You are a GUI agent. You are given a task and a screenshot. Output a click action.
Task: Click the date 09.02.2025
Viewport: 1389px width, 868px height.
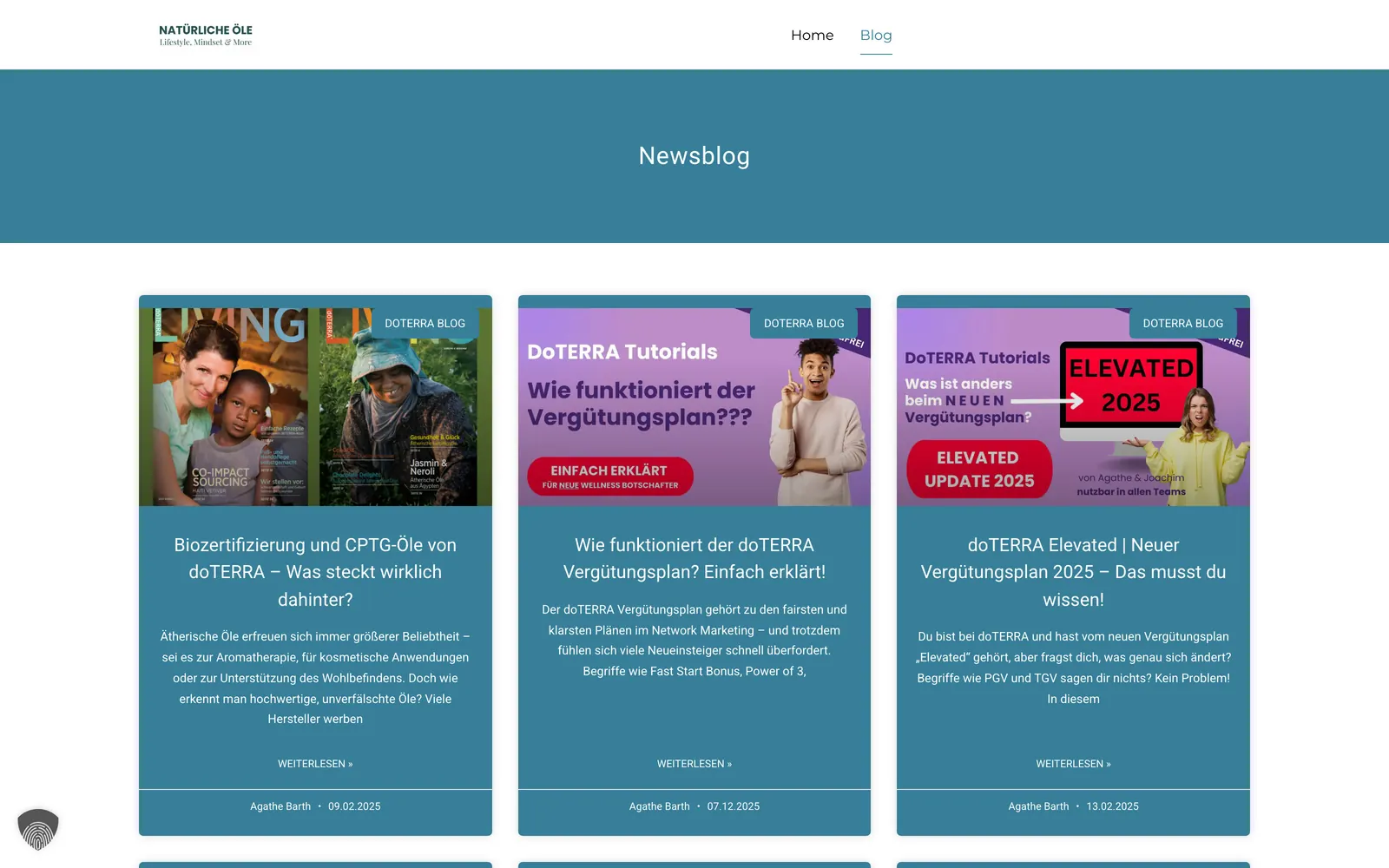354,806
